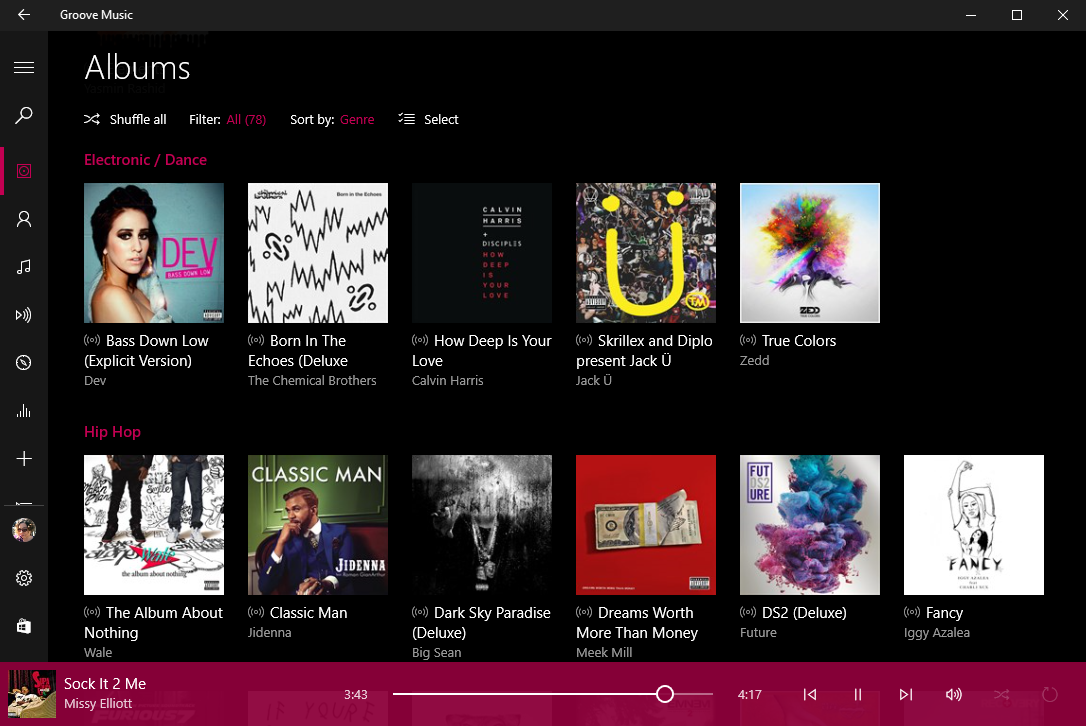Click the Select button
The width and height of the screenshot is (1086, 726).
(x=428, y=119)
